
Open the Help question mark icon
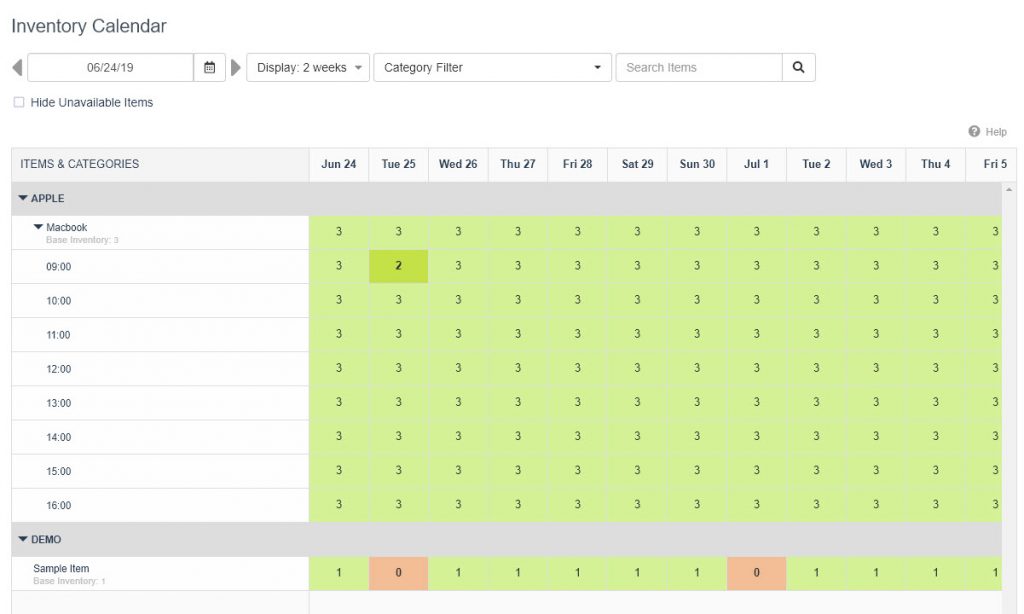(x=974, y=131)
